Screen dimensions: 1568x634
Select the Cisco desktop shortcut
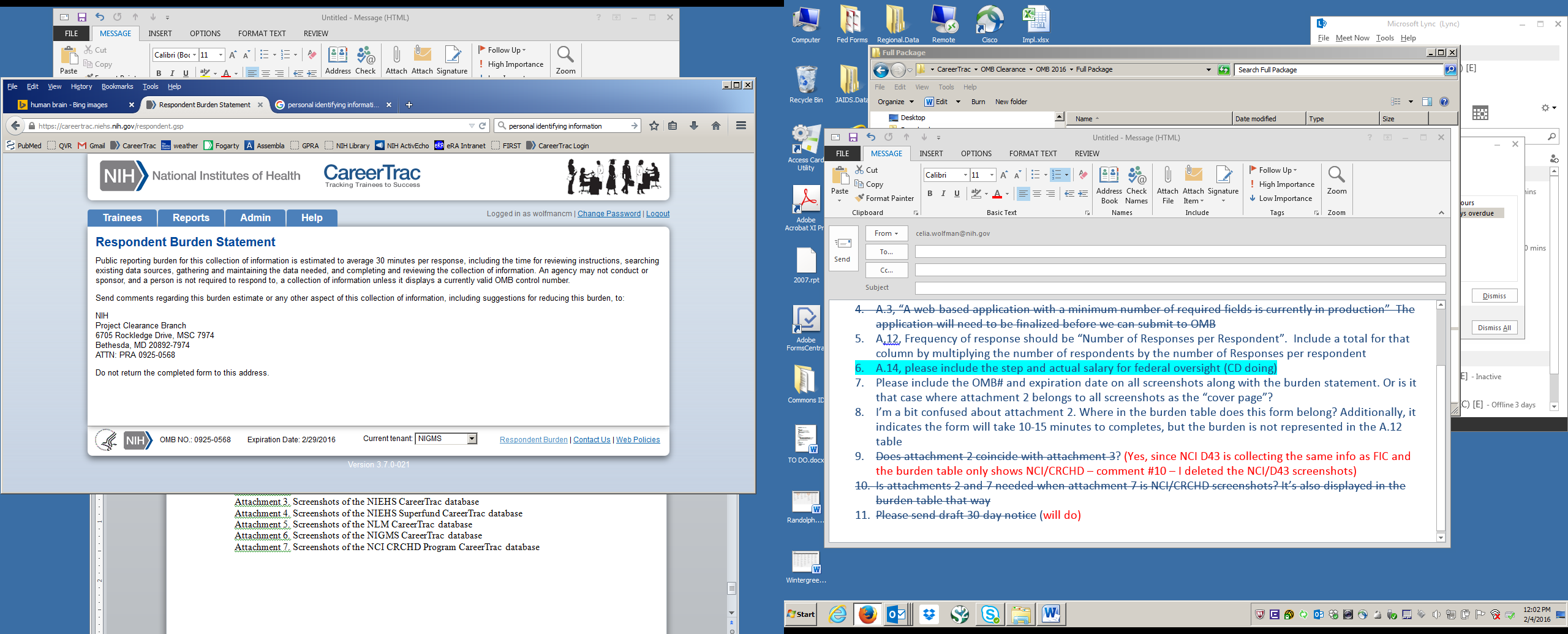[x=990, y=24]
